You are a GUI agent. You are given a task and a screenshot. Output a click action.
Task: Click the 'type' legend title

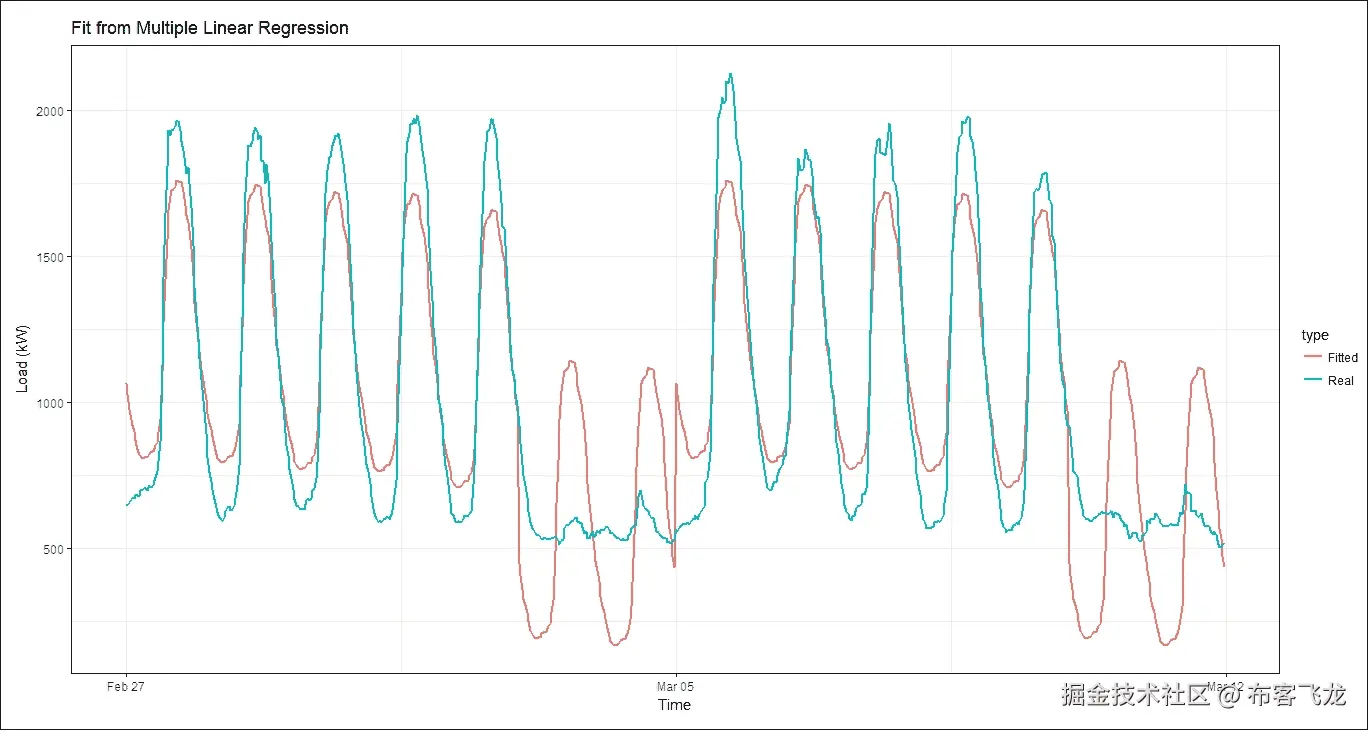pyautogui.click(x=1315, y=336)
